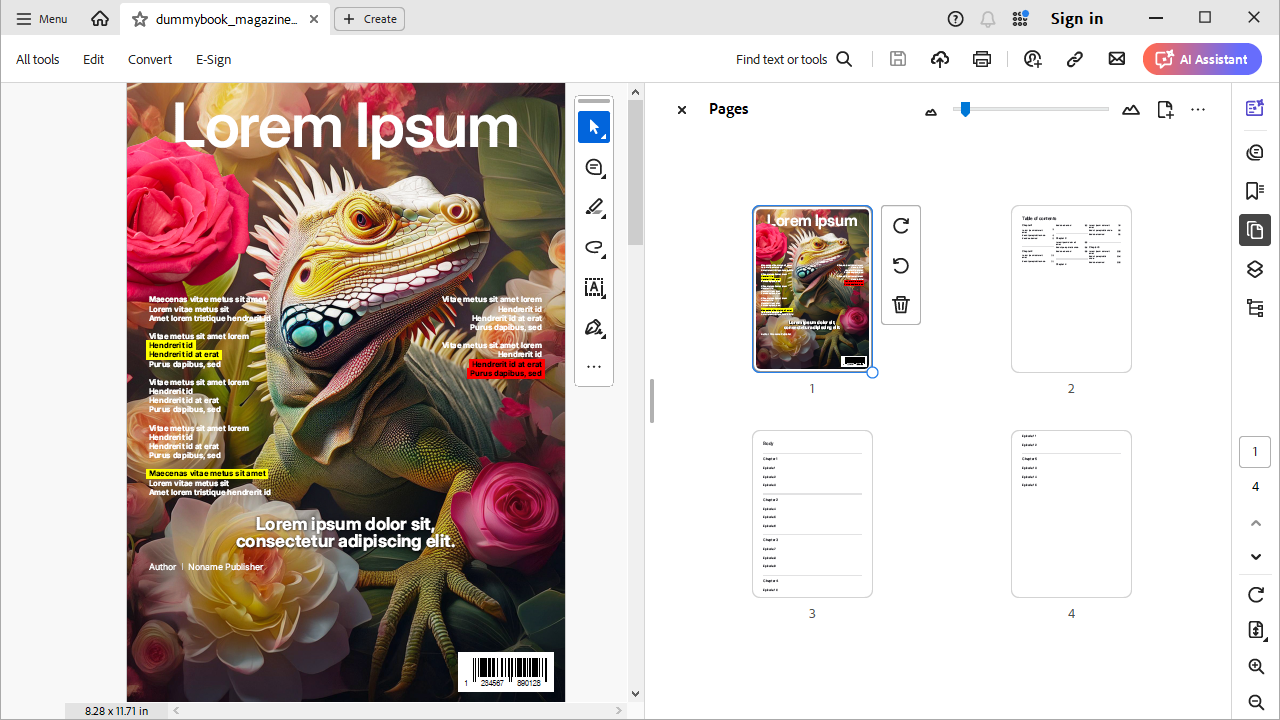This screenshot has width=1280, height=720.
Task: Star the dummybook_magazine tab
Action: tap(140, 19)
